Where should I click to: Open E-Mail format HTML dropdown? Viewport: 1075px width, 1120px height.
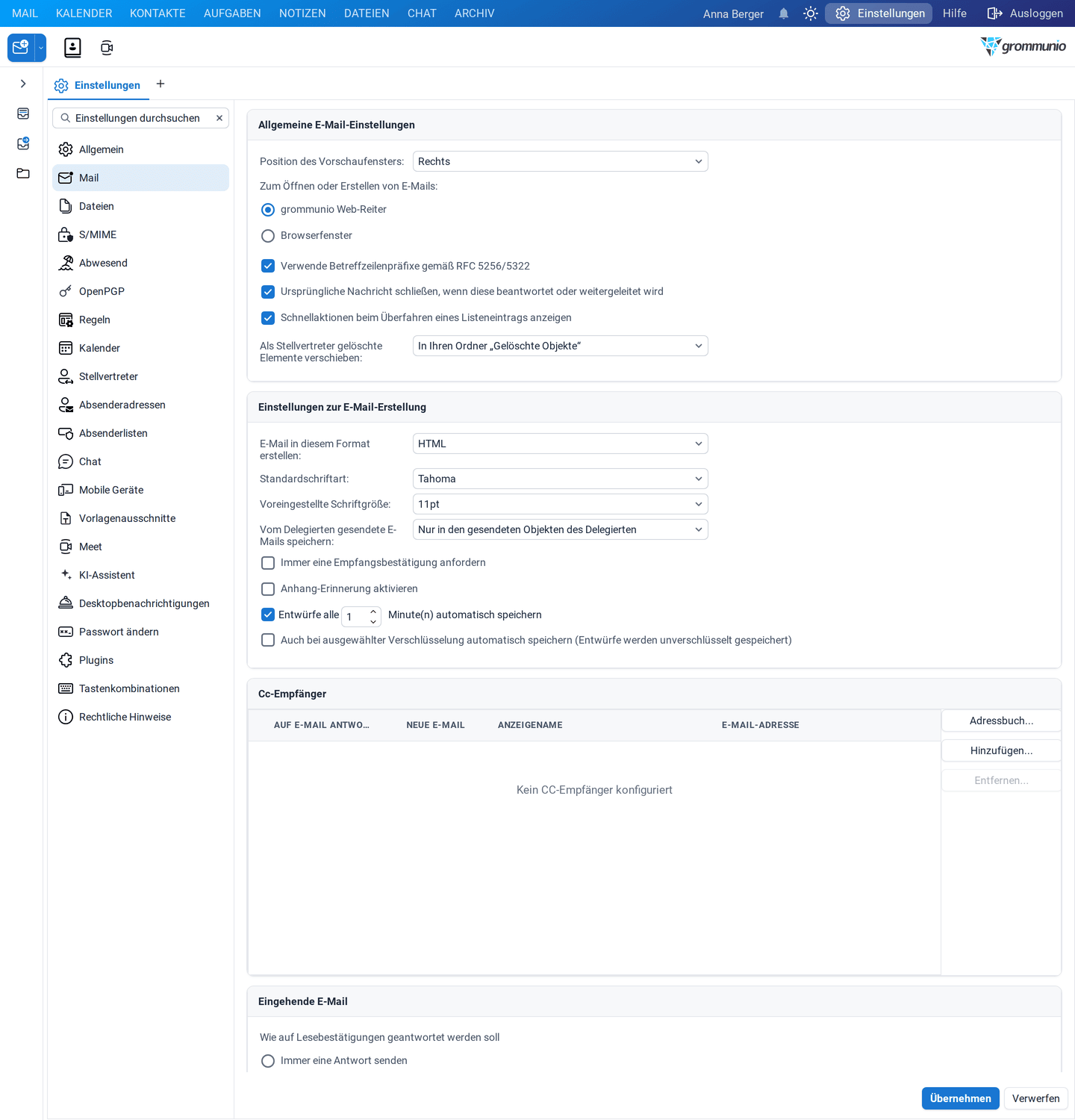coord(560,444)
